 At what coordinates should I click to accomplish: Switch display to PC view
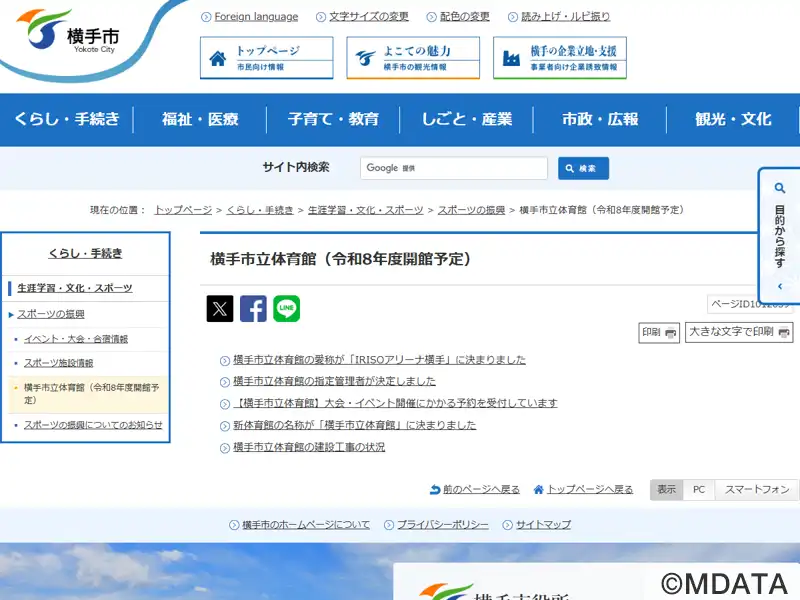click(x=699, y=489)
